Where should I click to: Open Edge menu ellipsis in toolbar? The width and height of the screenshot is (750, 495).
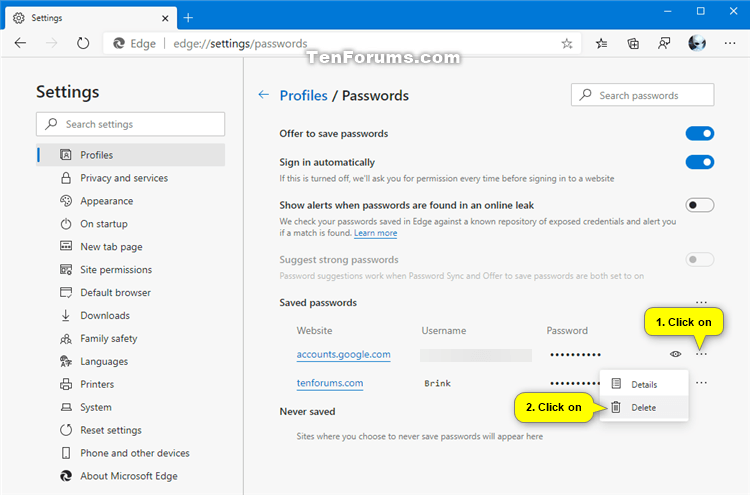tap(728, 43)
